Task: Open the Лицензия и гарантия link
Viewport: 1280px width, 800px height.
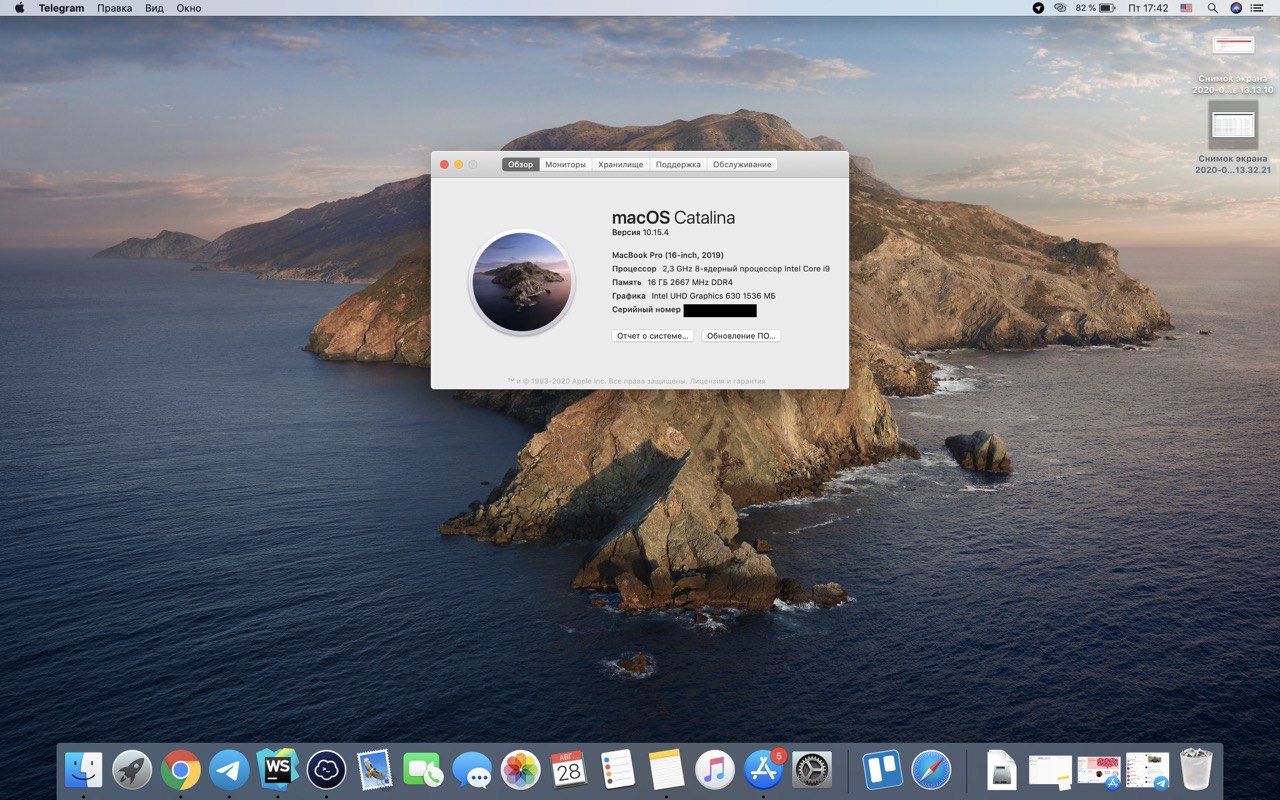Action: (x=727, y=381)
